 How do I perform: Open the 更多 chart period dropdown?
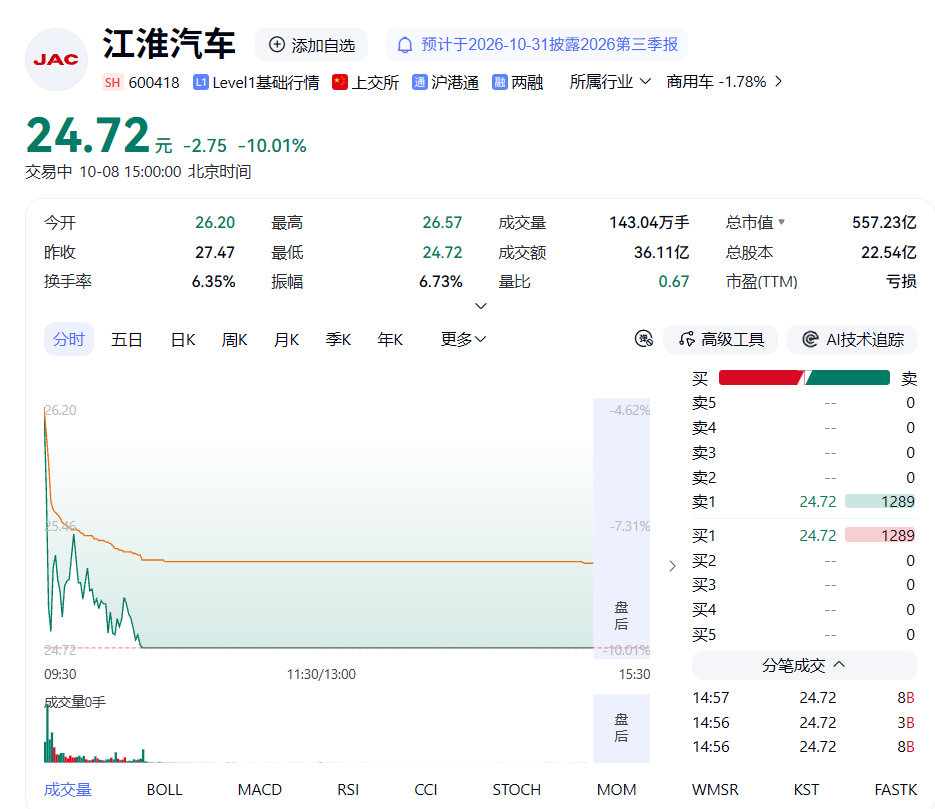[x=463, y=339]
